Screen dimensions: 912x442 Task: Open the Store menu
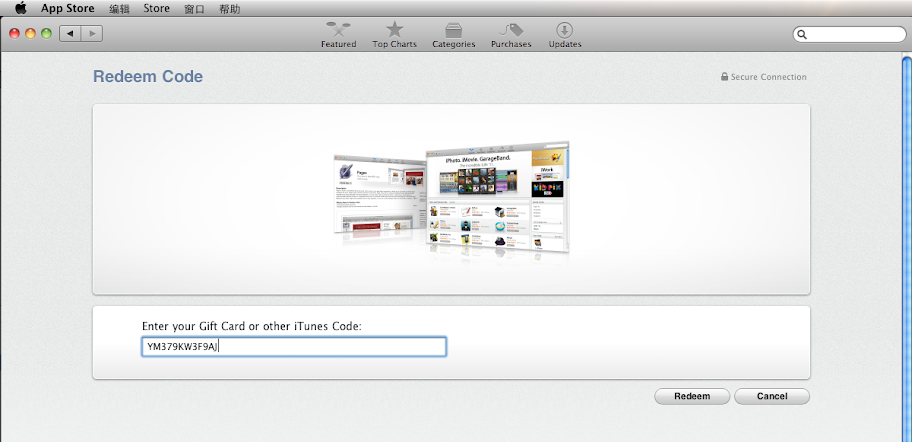click(x=156, y=9)
